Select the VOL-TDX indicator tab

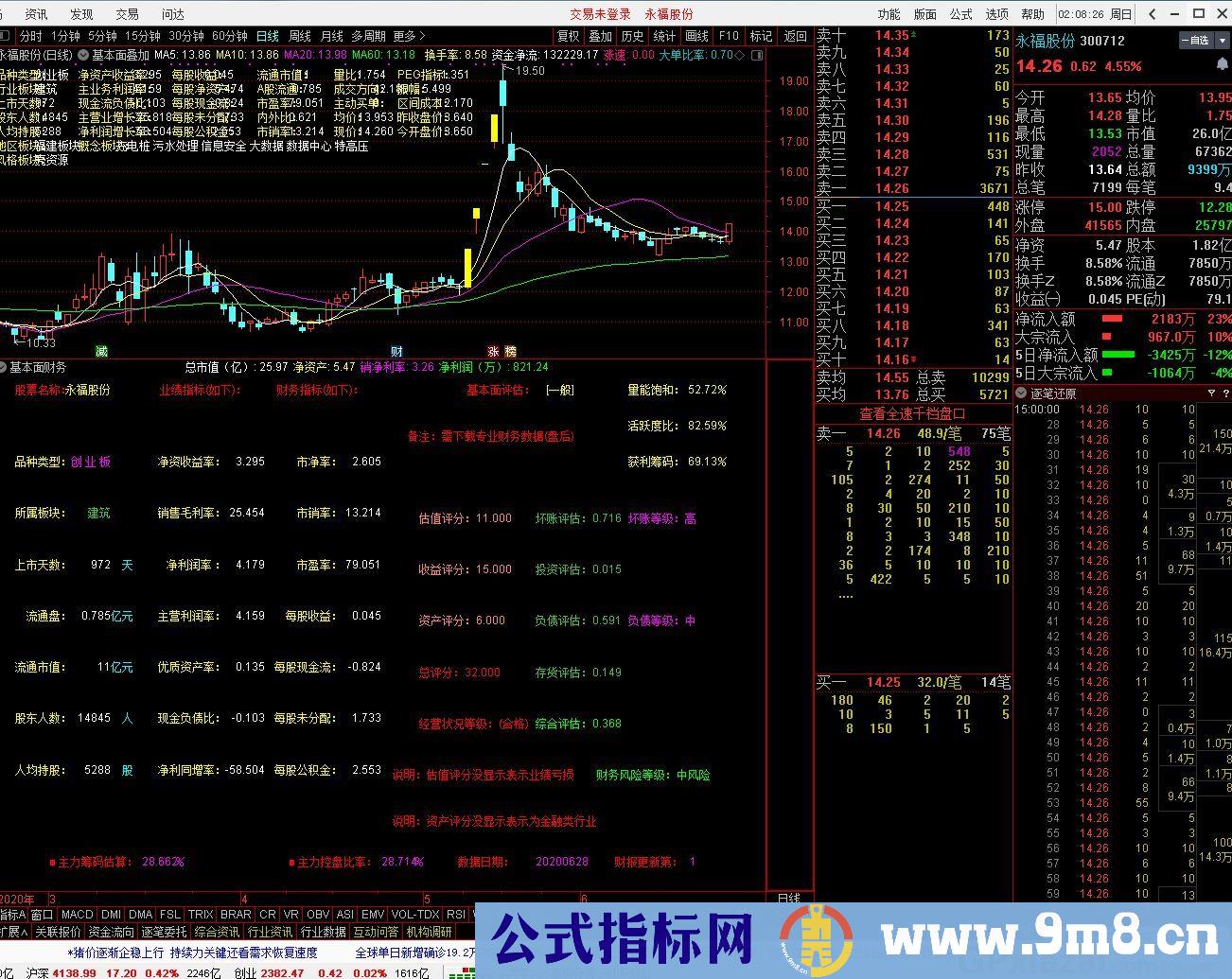pos(414,915)
